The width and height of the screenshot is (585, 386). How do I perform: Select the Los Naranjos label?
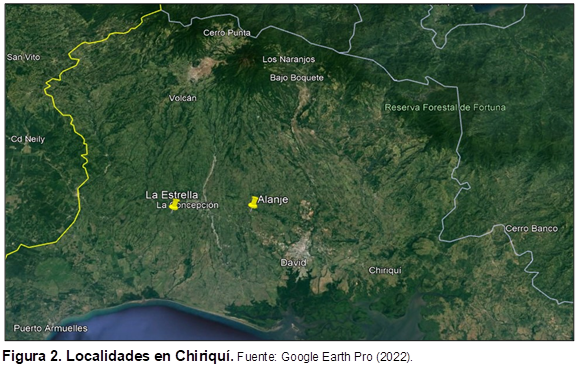pyautogui.click(x=288, y=59)
